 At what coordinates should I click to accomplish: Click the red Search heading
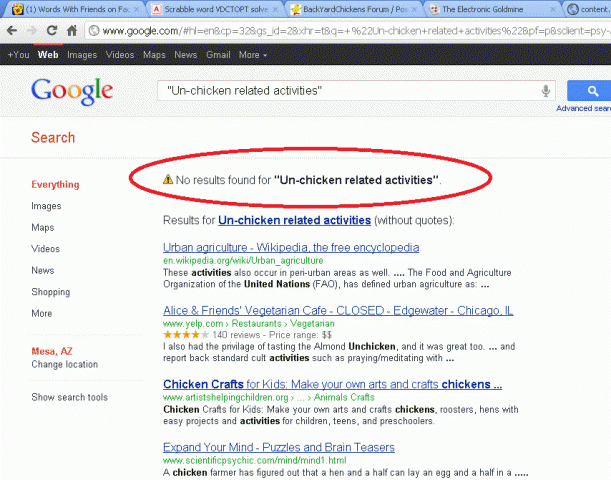tap(53, 138)
